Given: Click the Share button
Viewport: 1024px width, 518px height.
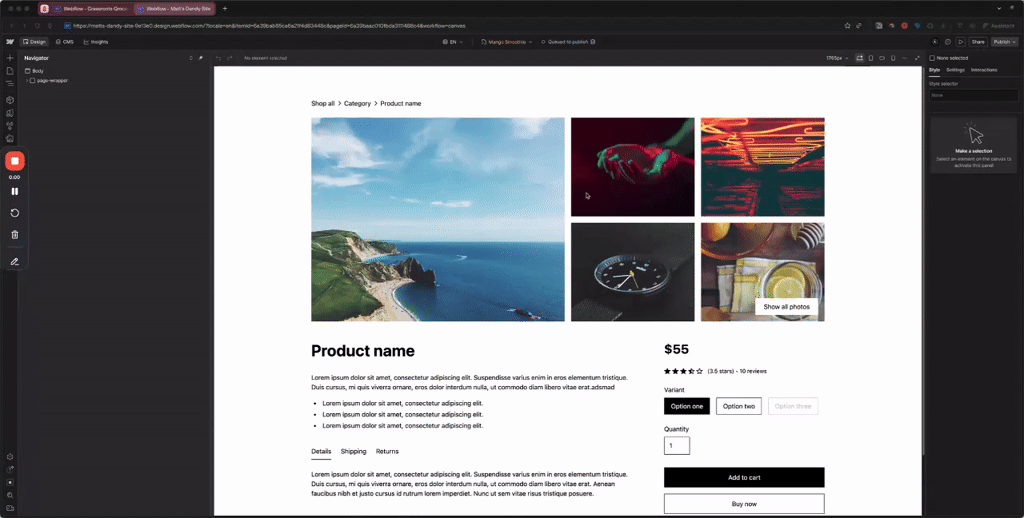Looking at the screenshot, I should click(x=978, y=42).
